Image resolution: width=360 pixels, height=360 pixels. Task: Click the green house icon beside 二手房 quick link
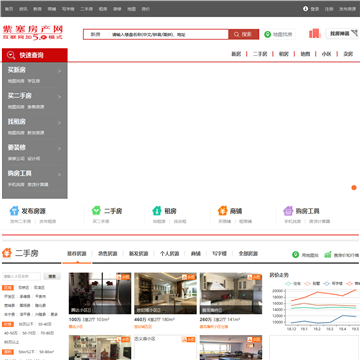coord(96,211)
